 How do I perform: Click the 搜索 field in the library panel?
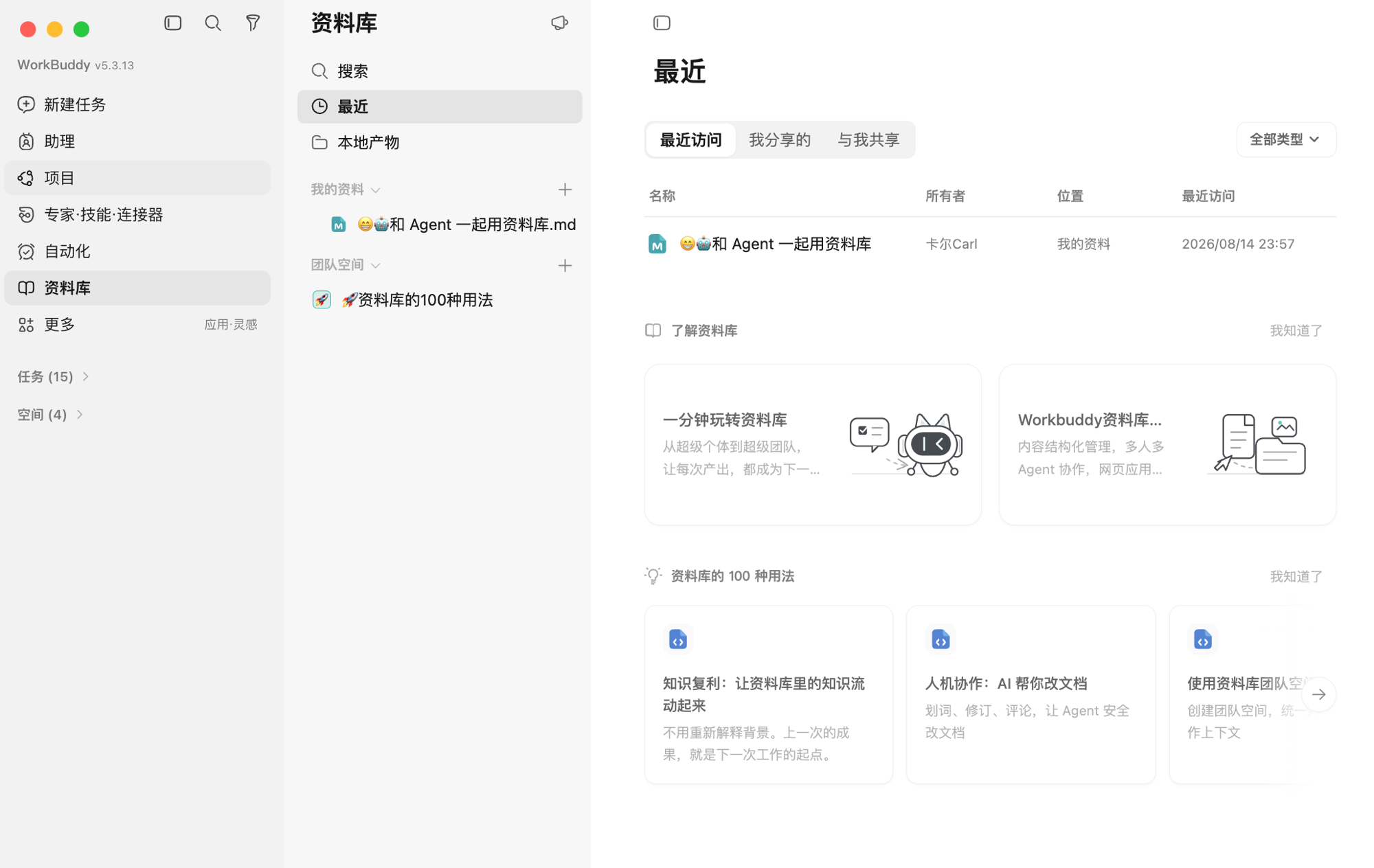pyautogui.click(x=440, y=71)
